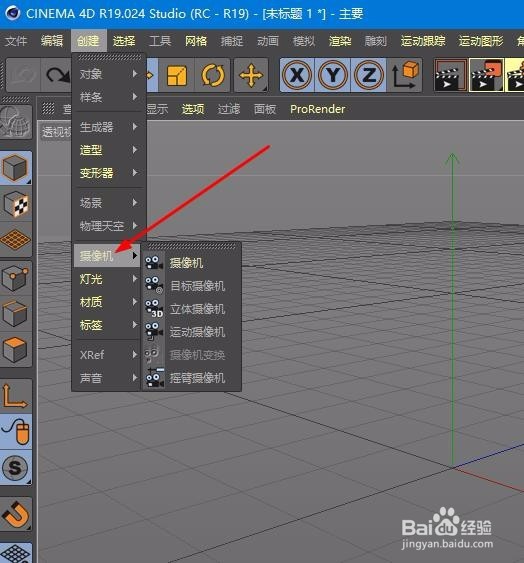Switch to Points mode icon
This screenshot has height=563, width=524.
coord(16,278)
